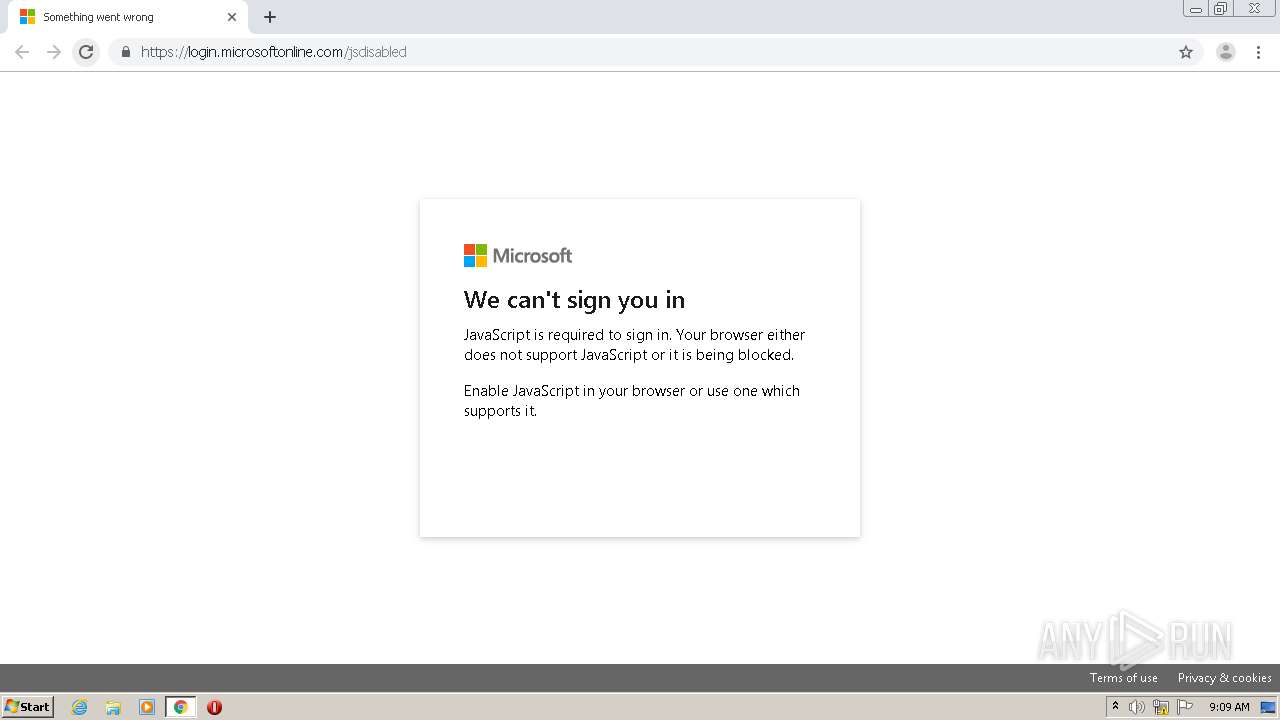Screen dimensions: 1280x720
Task: Click the 'JavaScript is required to sign in' paragraph
Action: 634,344
